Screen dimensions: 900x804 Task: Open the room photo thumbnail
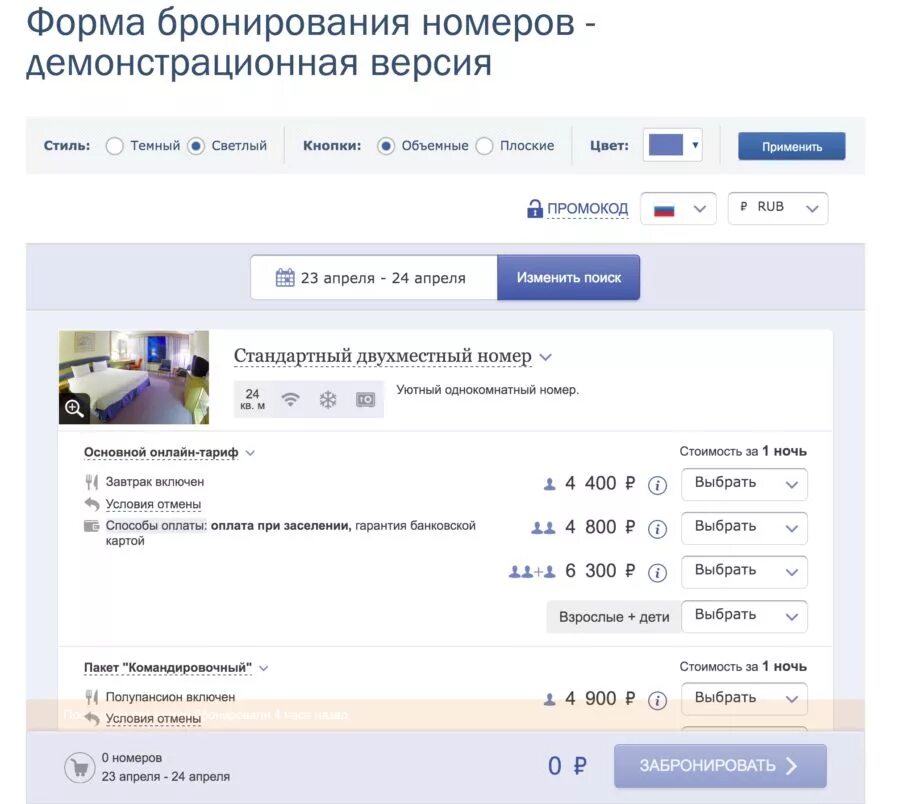(134, 377)
